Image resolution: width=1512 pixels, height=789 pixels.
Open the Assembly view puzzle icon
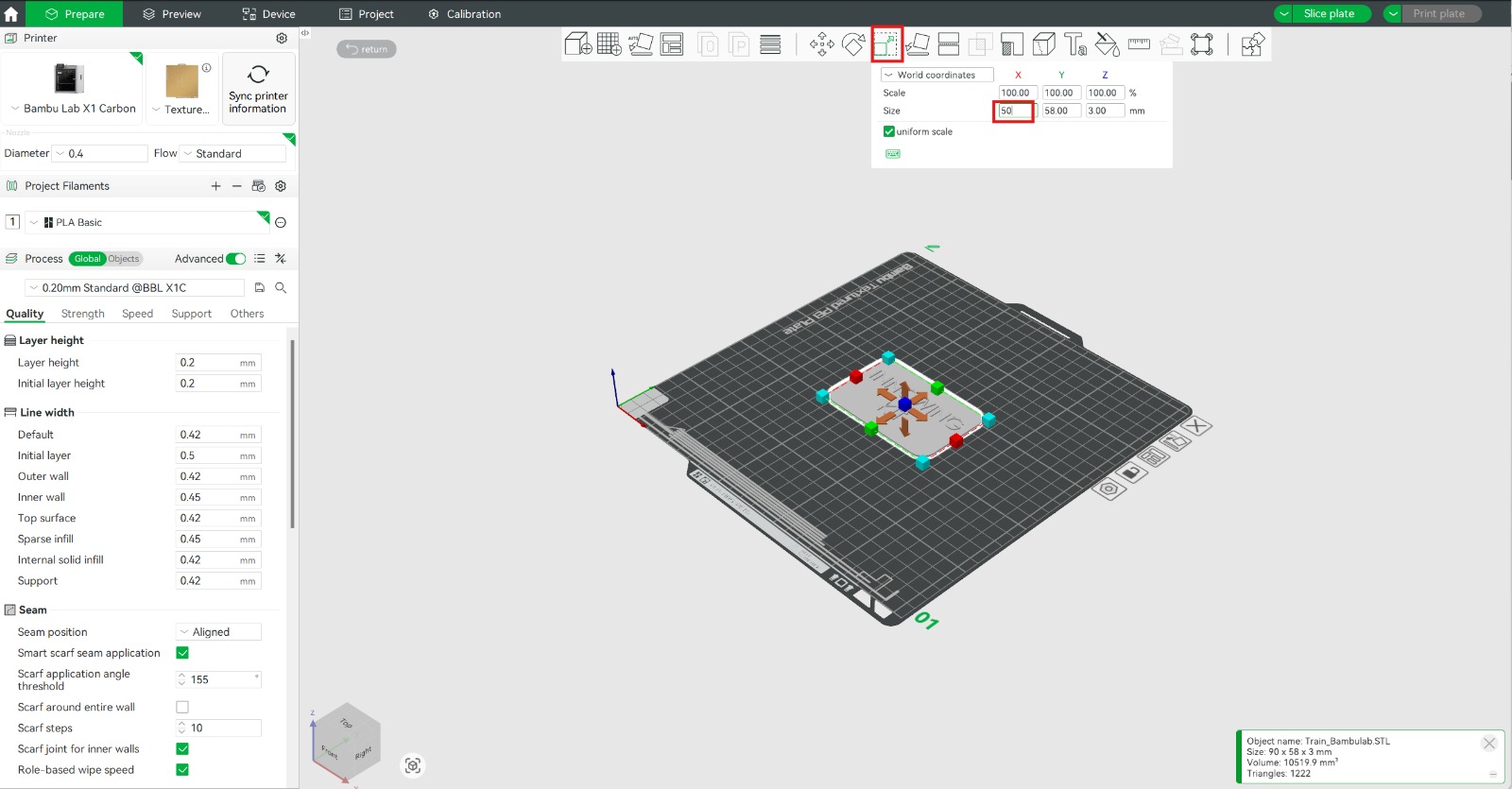point(1252,44)
